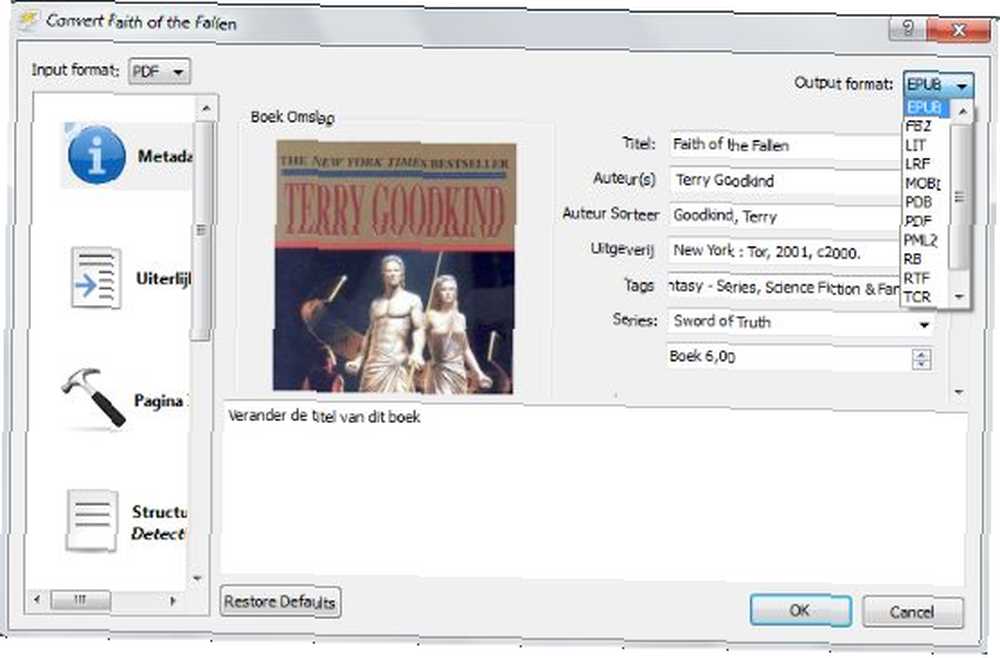1000x658 pixels.
Task: Click sidebar scroll down arrow
Action: click(197, 578)
